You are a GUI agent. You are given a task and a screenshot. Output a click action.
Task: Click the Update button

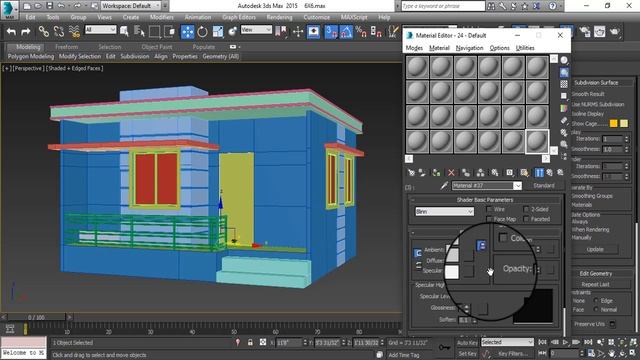[x=595, y=249]
